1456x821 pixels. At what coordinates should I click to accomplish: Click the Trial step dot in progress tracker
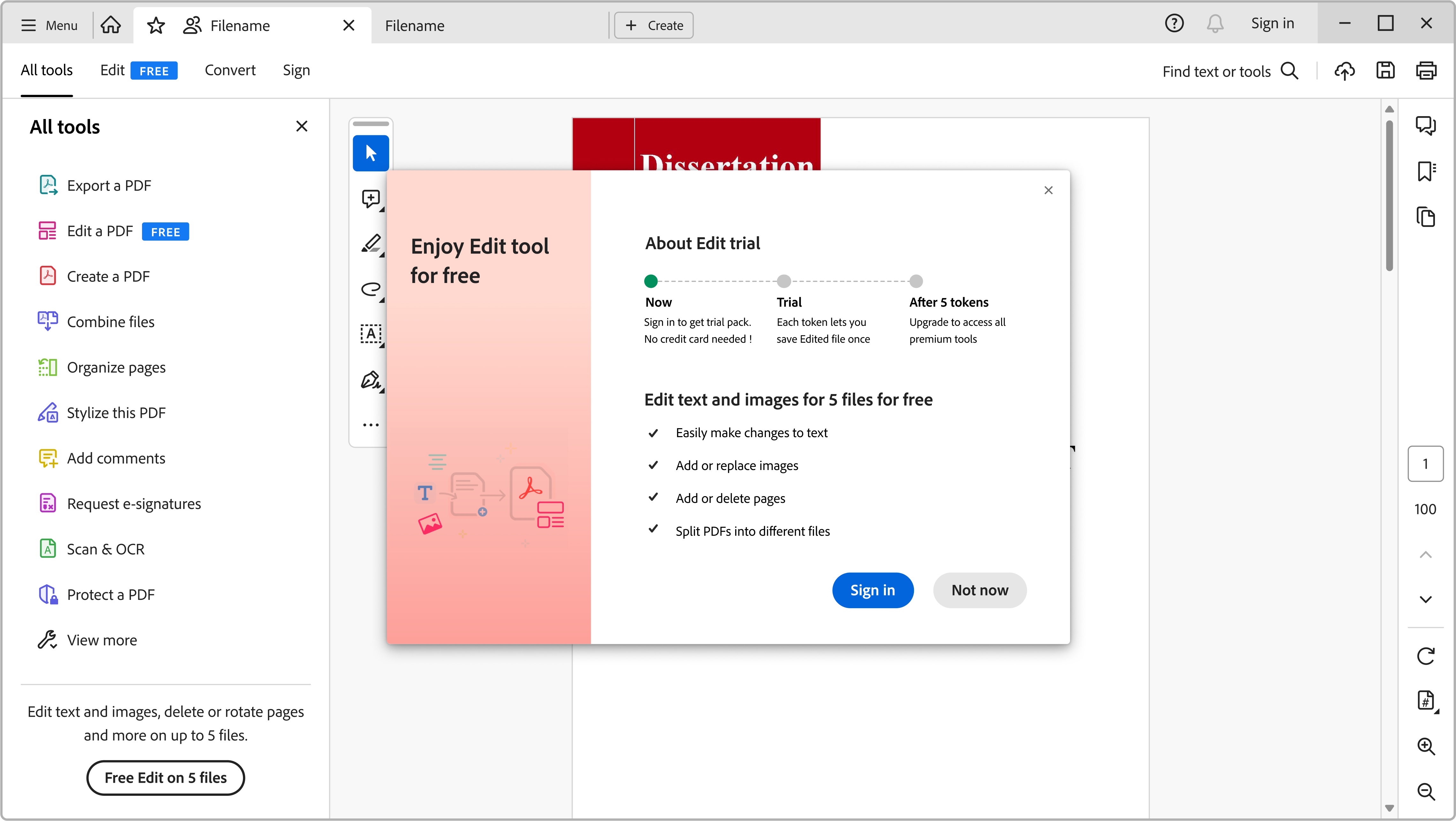tap(783, 281)
